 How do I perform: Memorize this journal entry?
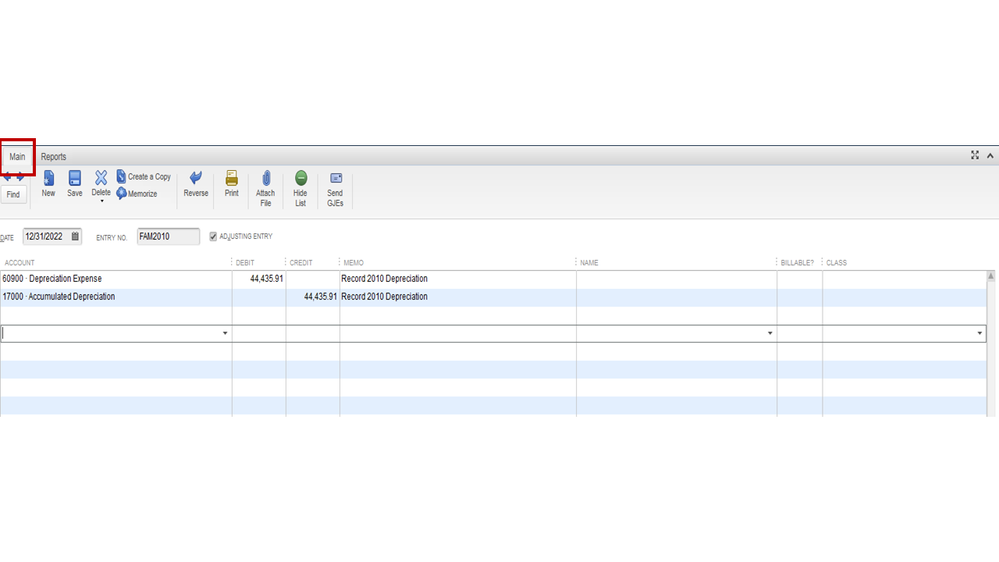pyautogui.click(x=136, y=194)
